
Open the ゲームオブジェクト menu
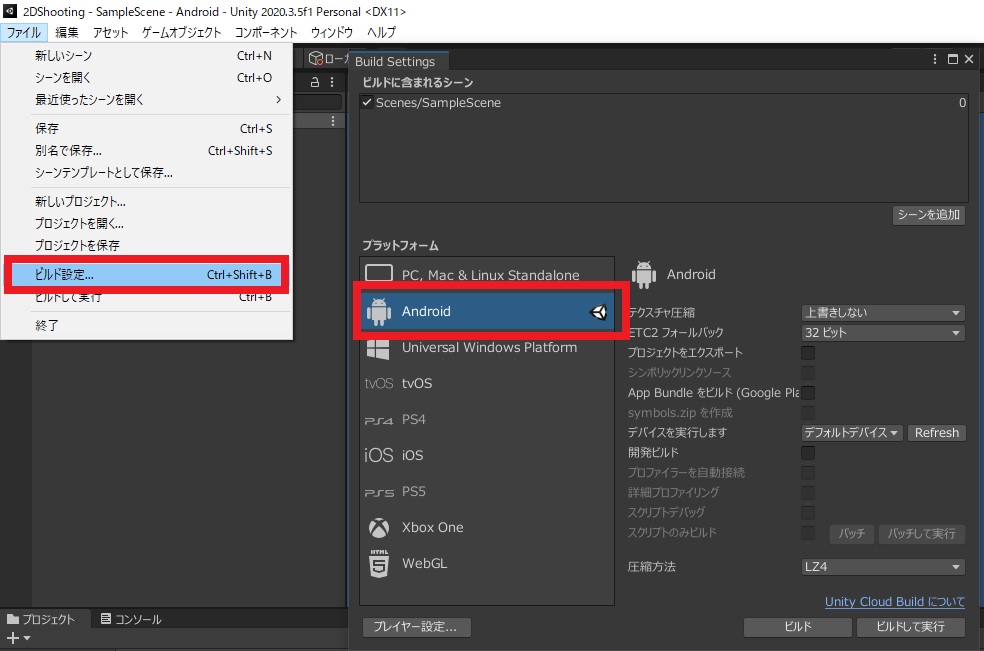181,32
